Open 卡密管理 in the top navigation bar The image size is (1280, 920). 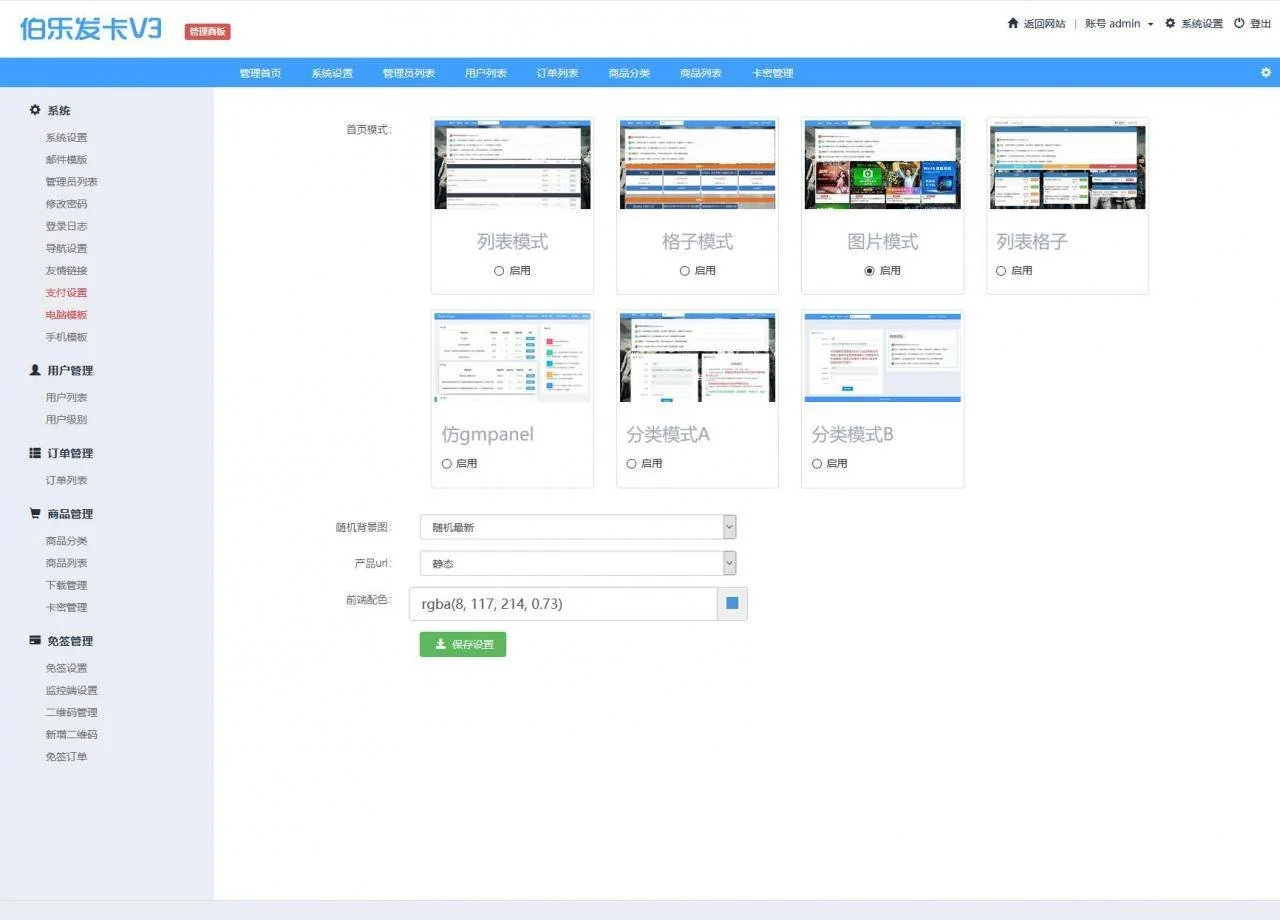772,73
